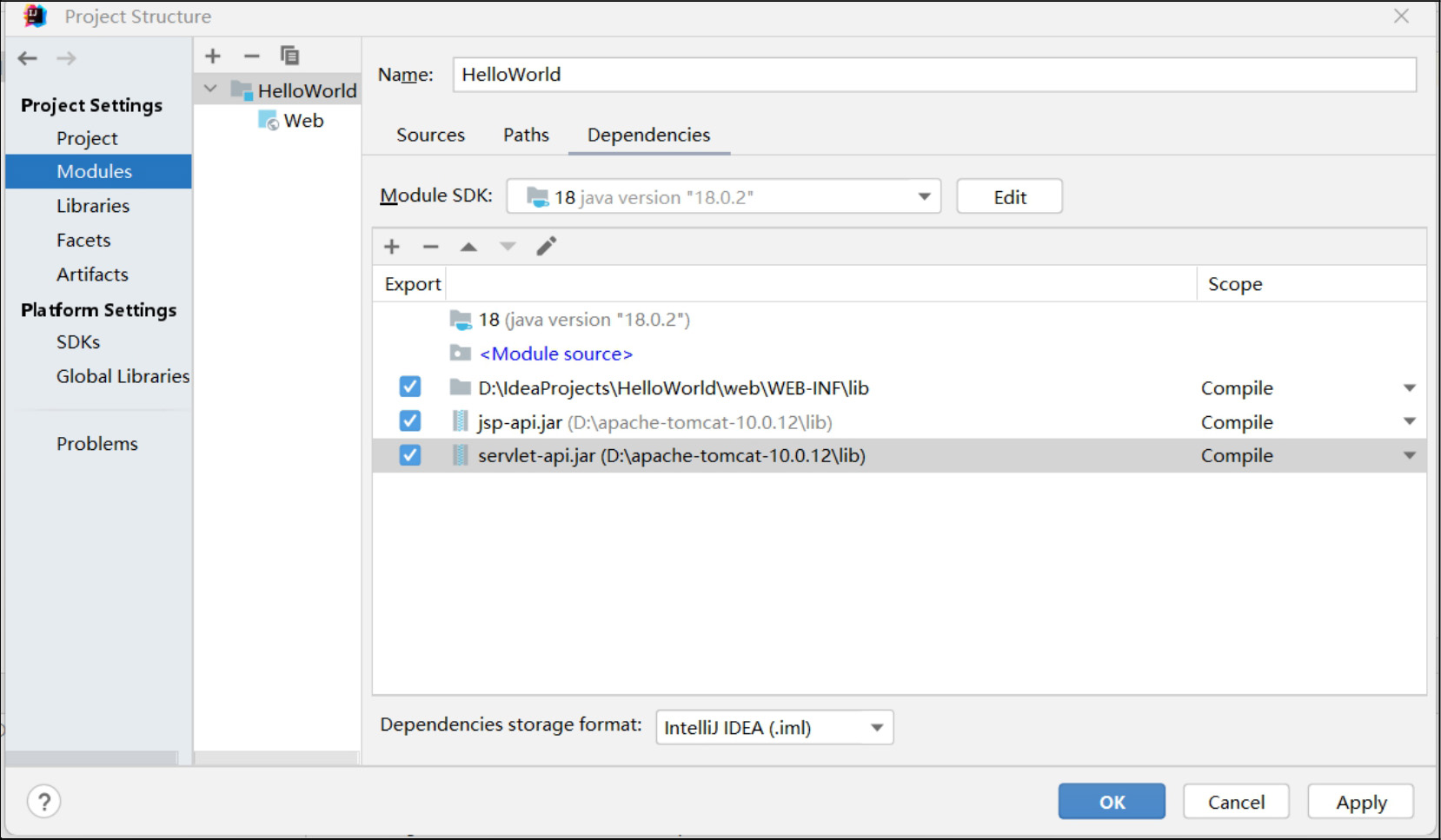Switch to the Paths tab
This screenshot has width=1441, height=840.
(526, 135)
